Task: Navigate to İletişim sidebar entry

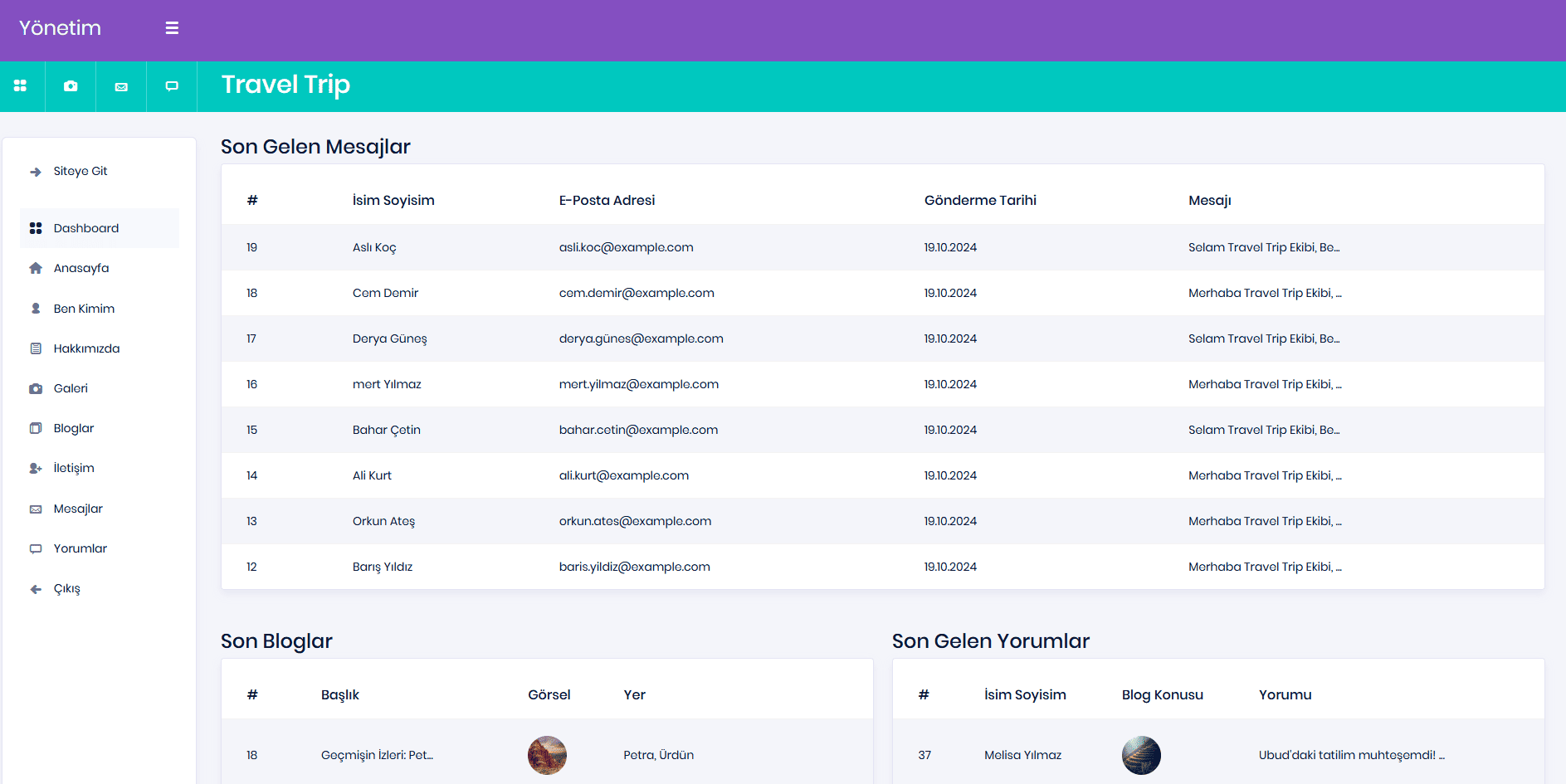Action: 74,468
